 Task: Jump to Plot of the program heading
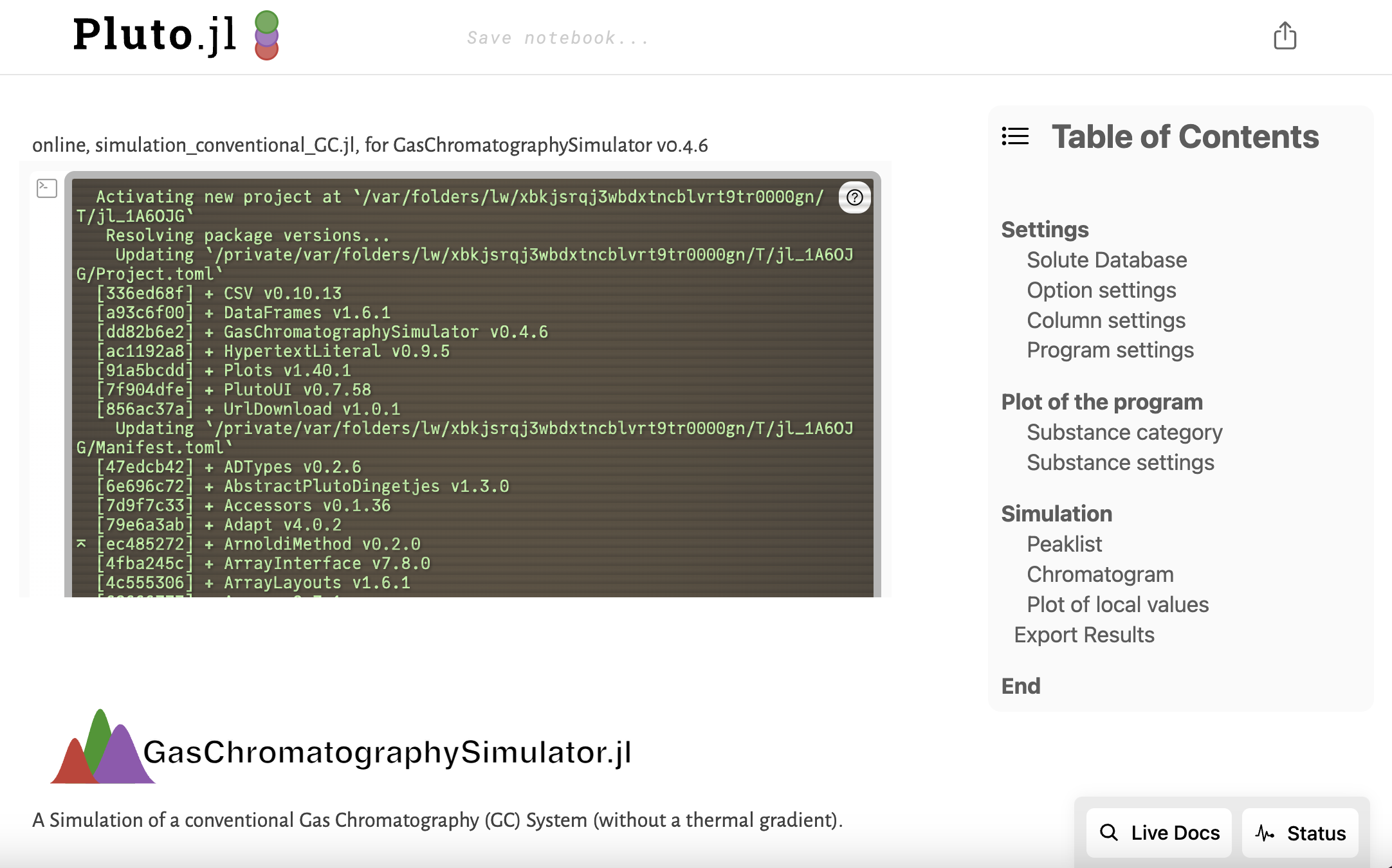pos(1101,402)
